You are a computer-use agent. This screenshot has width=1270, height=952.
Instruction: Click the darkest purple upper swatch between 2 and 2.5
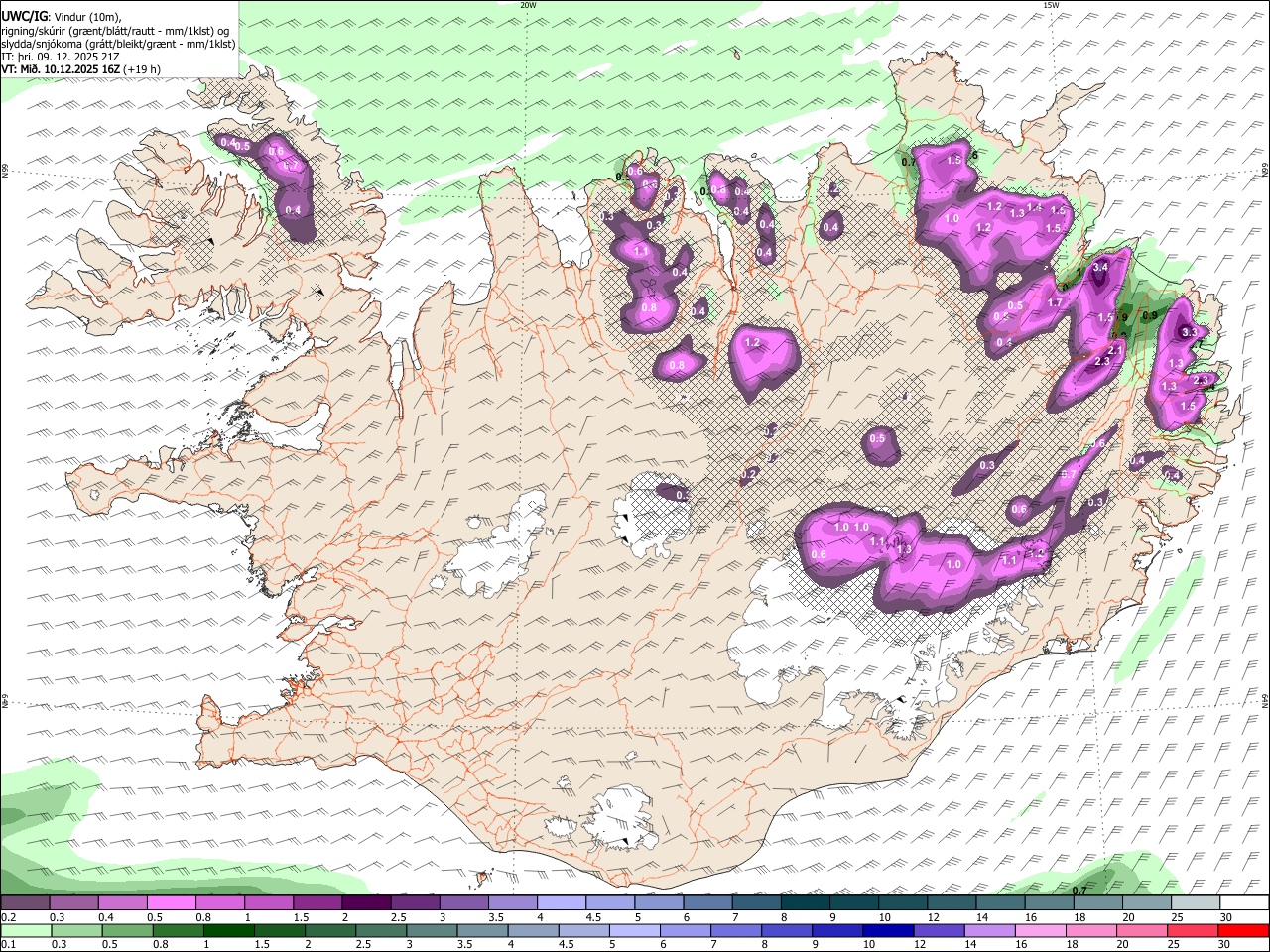coord(366,903)
